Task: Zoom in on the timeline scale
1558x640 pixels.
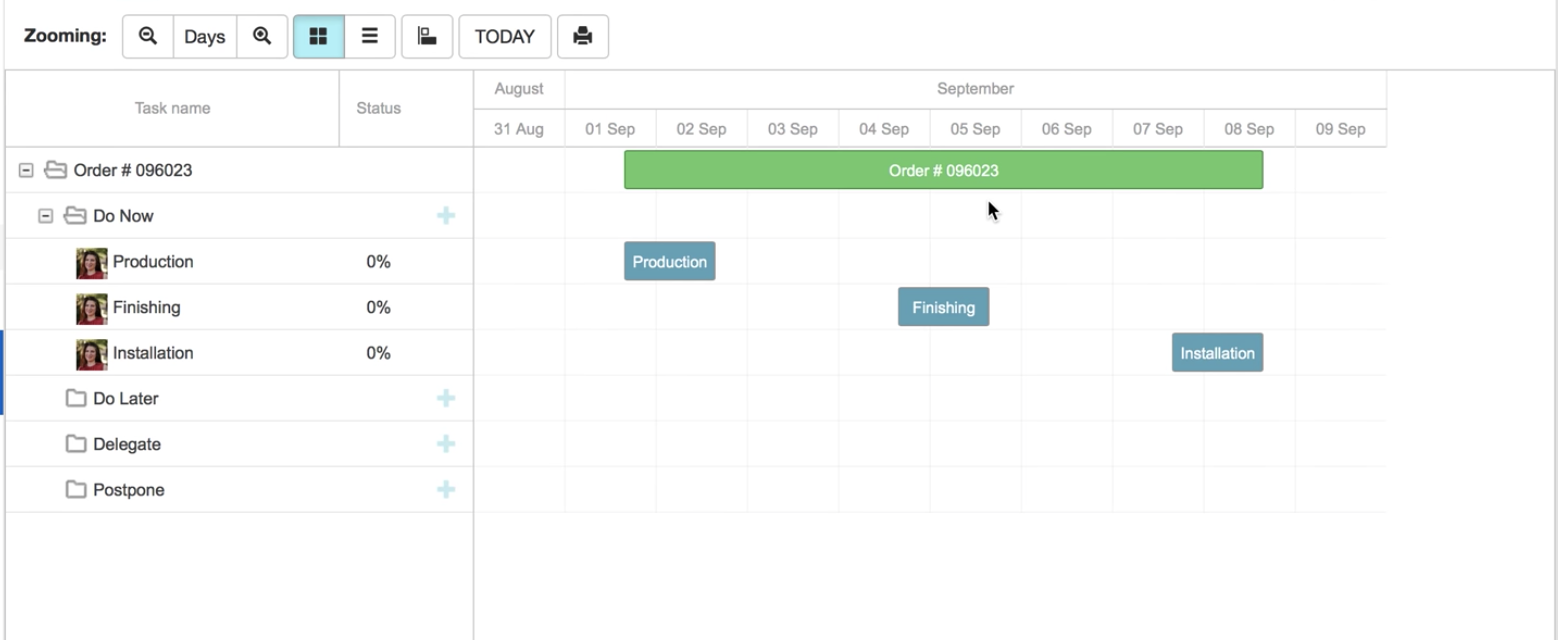Action: coord(262,36)
